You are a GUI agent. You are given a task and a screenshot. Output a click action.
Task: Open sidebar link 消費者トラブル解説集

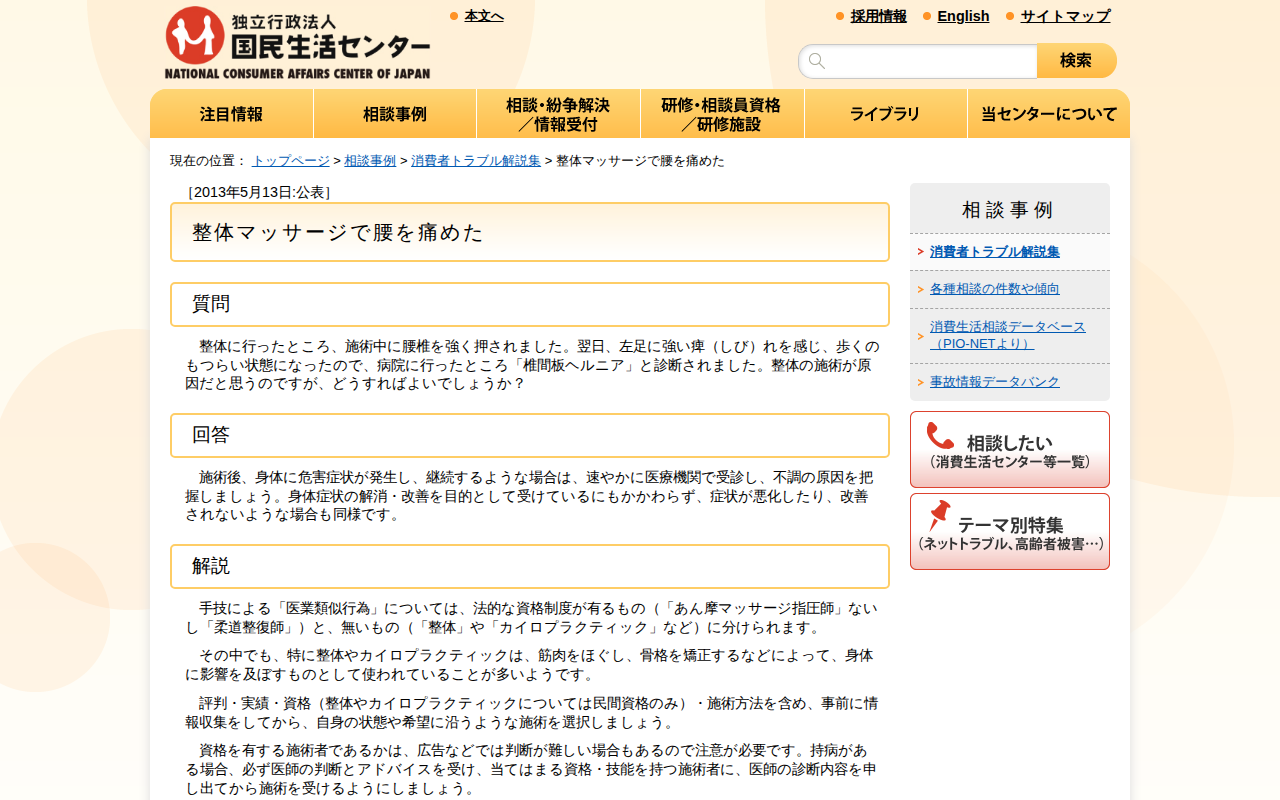click(x=995, y=252)
